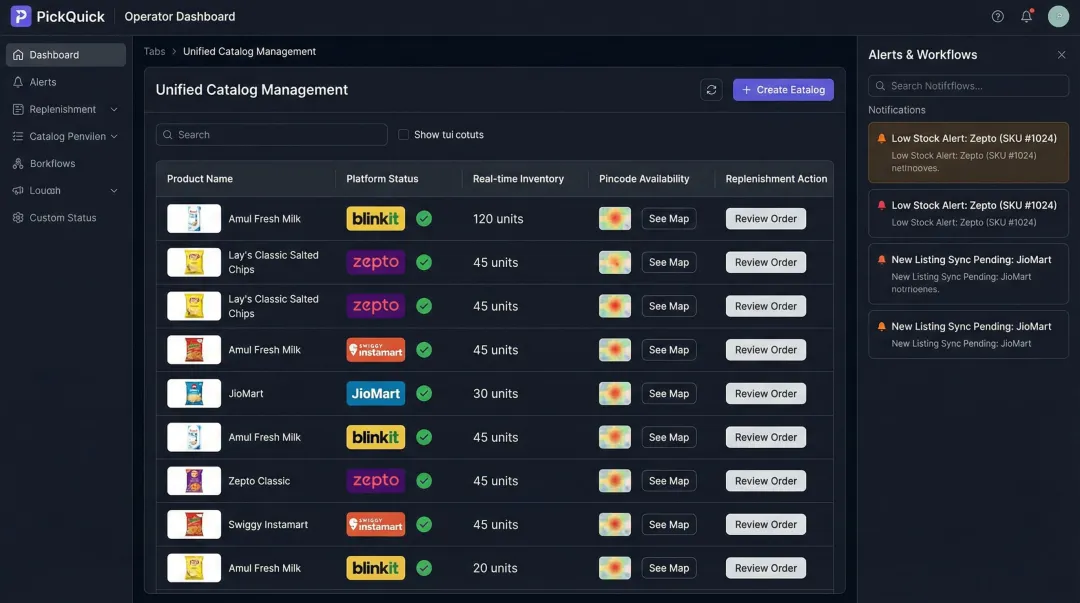Viewport: 1080px width, 603px height.
Task: Click the Create Catalog button
Action: 782,88
